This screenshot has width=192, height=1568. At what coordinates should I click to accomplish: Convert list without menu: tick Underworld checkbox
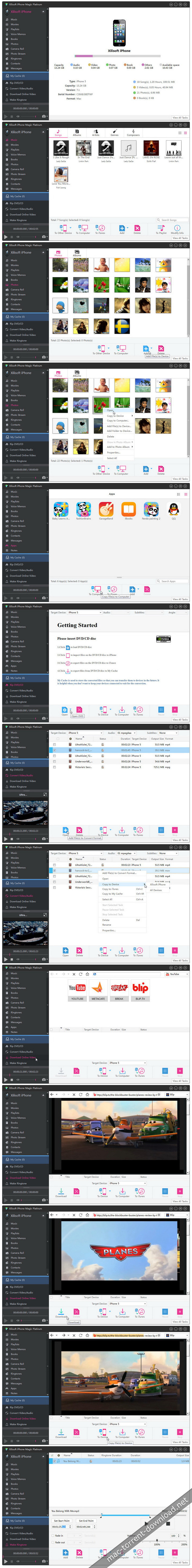tap(54, 761)
